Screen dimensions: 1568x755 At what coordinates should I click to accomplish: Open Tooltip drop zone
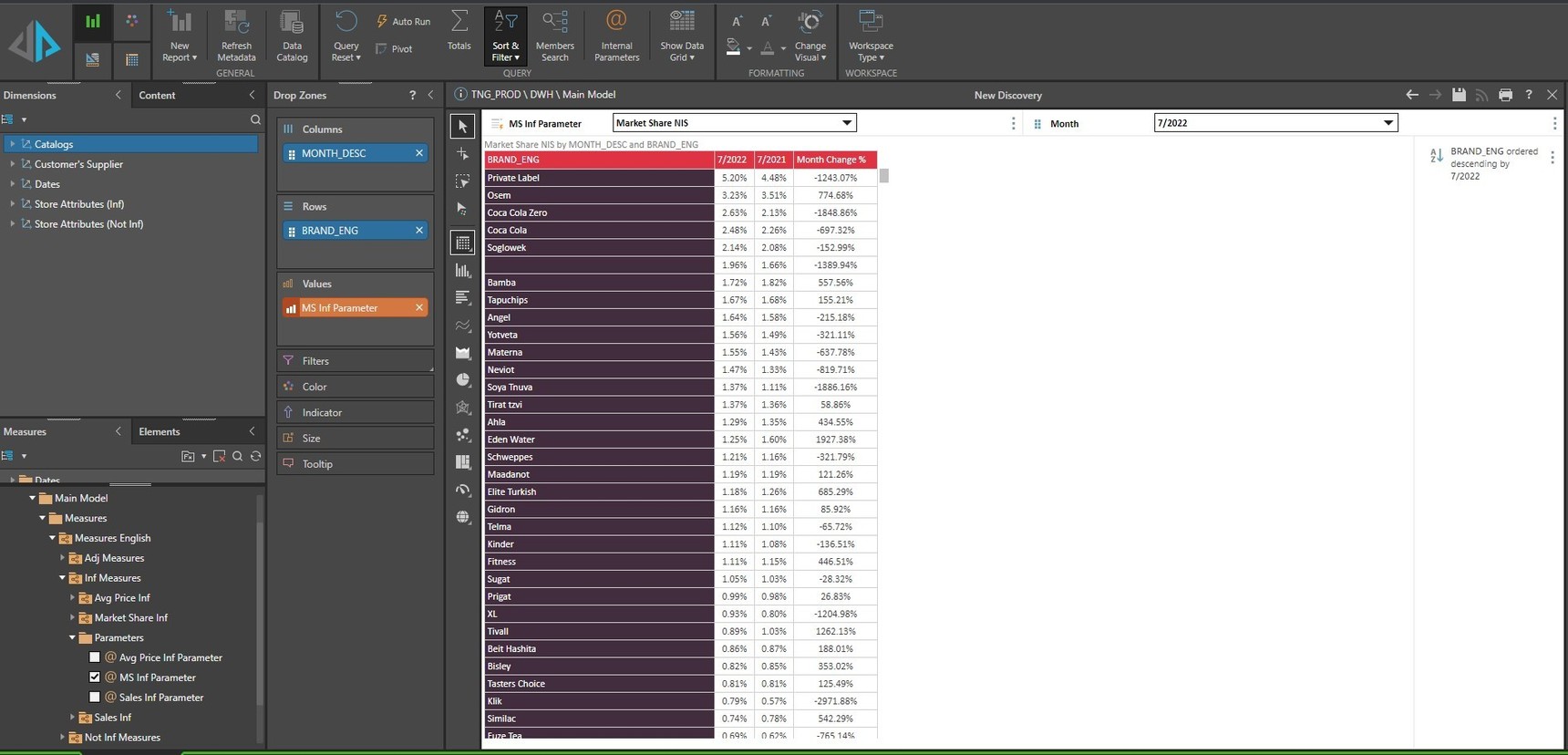click(356, 464)
